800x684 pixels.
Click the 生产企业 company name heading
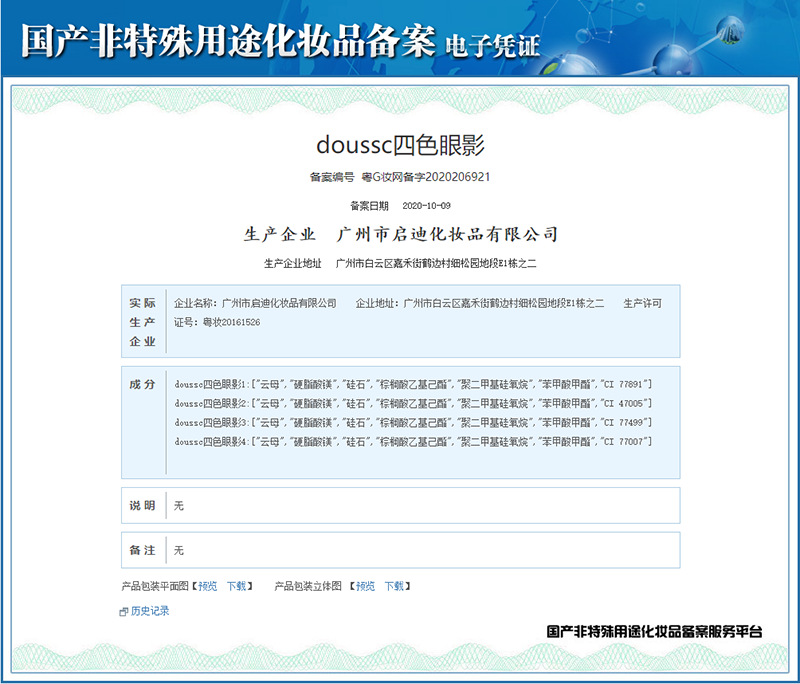[x=447, y=234]
